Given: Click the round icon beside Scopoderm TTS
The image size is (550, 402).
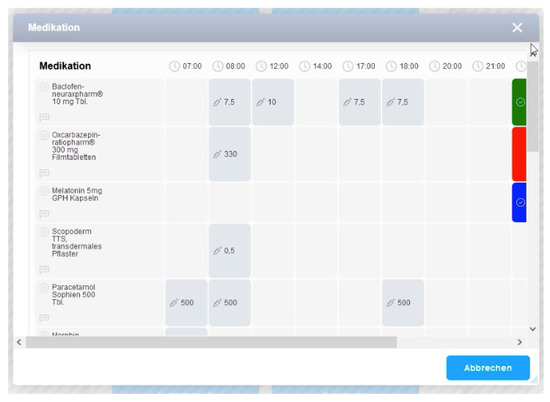Looking at the screenshot, I should click(44, 232).
